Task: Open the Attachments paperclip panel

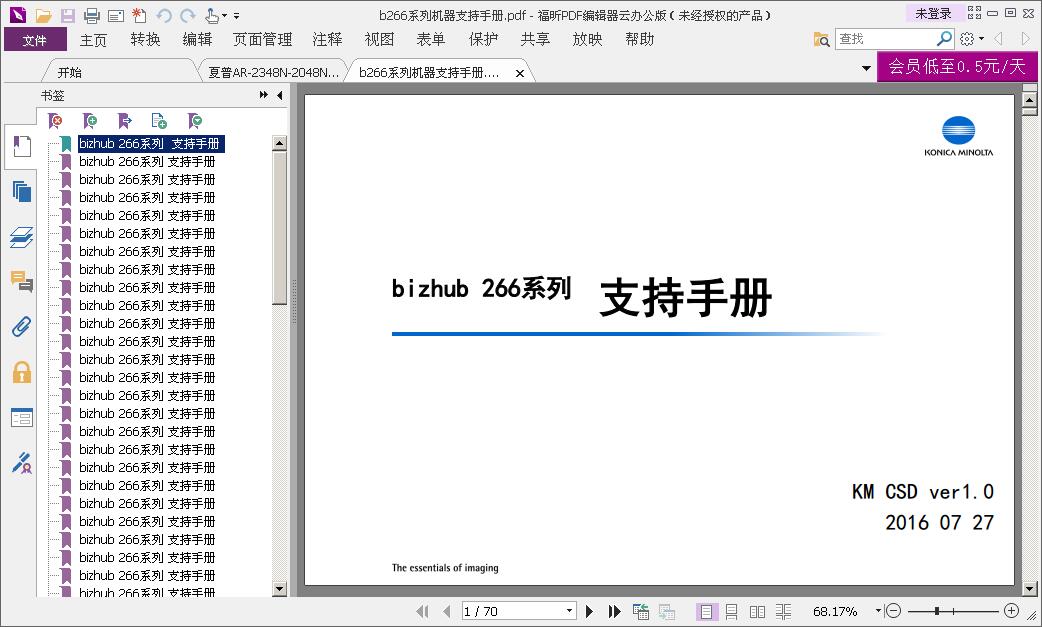Action: tap(21, 327)
